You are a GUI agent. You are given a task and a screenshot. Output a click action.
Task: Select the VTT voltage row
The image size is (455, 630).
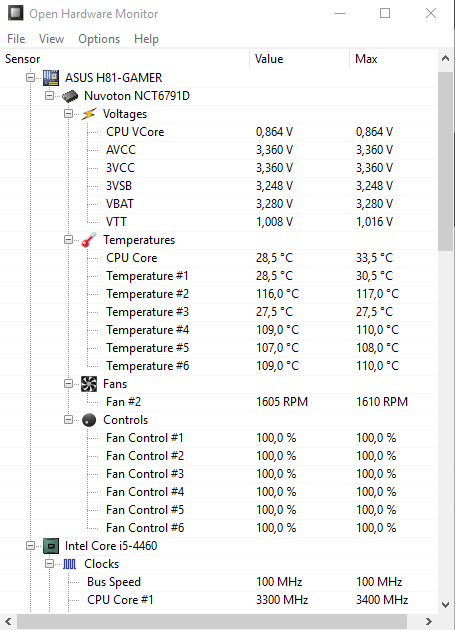(219, 222)
